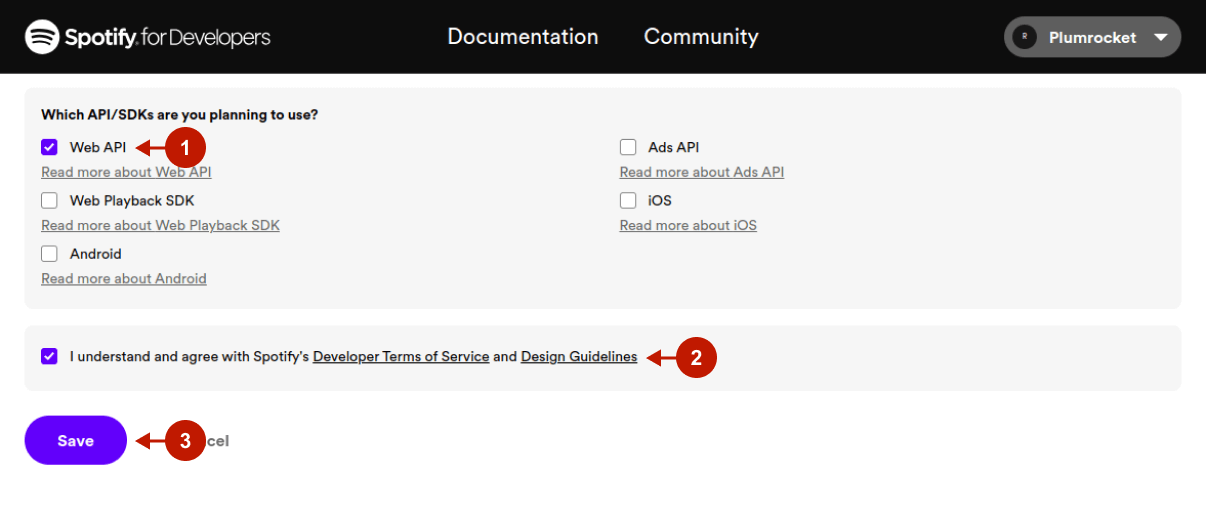Viewport: 1206px width, 514px height.
Task: Open the Design Guidelines link
Action: point(578,357)
